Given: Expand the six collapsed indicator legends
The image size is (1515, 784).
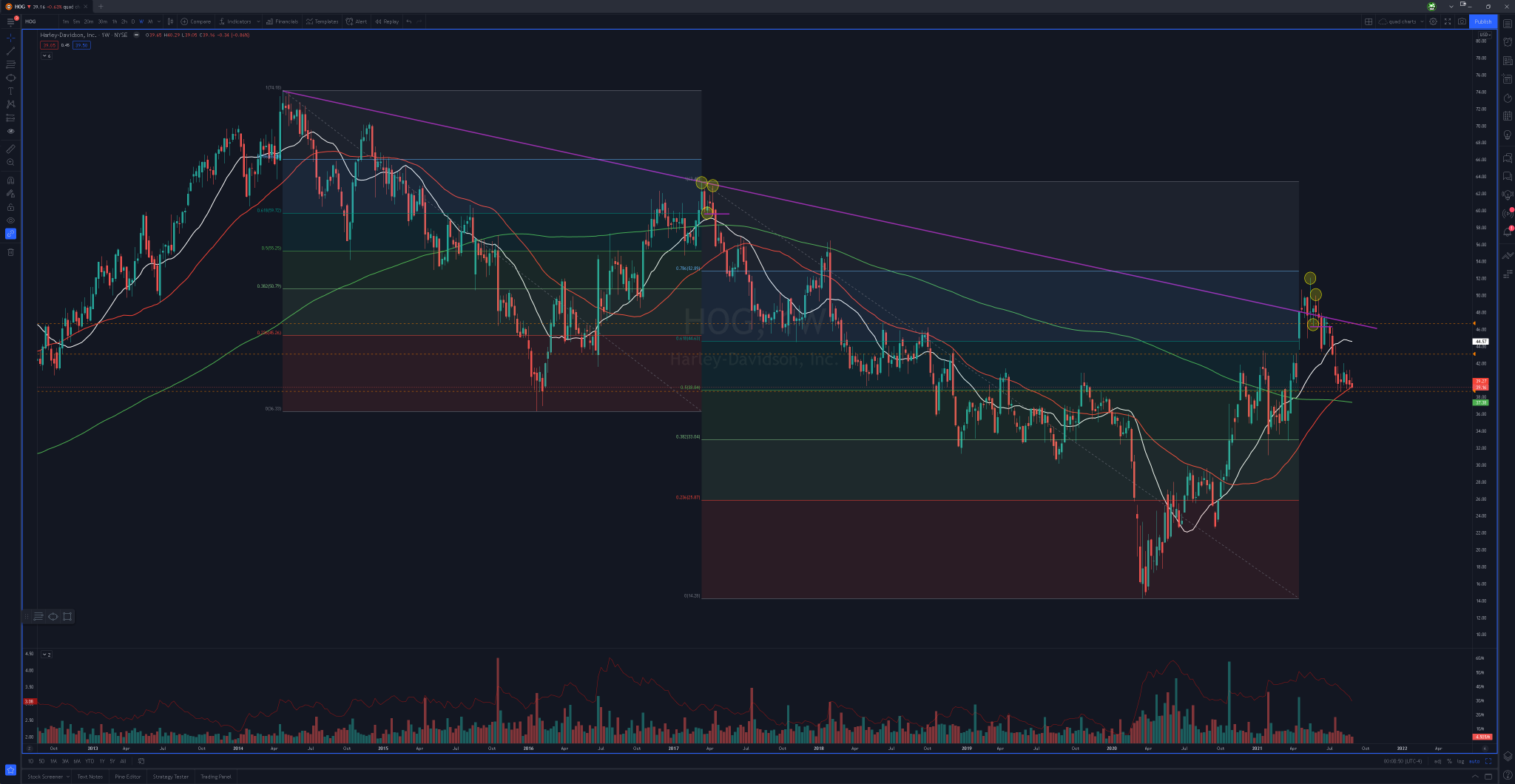Looking at the screenshot, I should tap(47, 55).
